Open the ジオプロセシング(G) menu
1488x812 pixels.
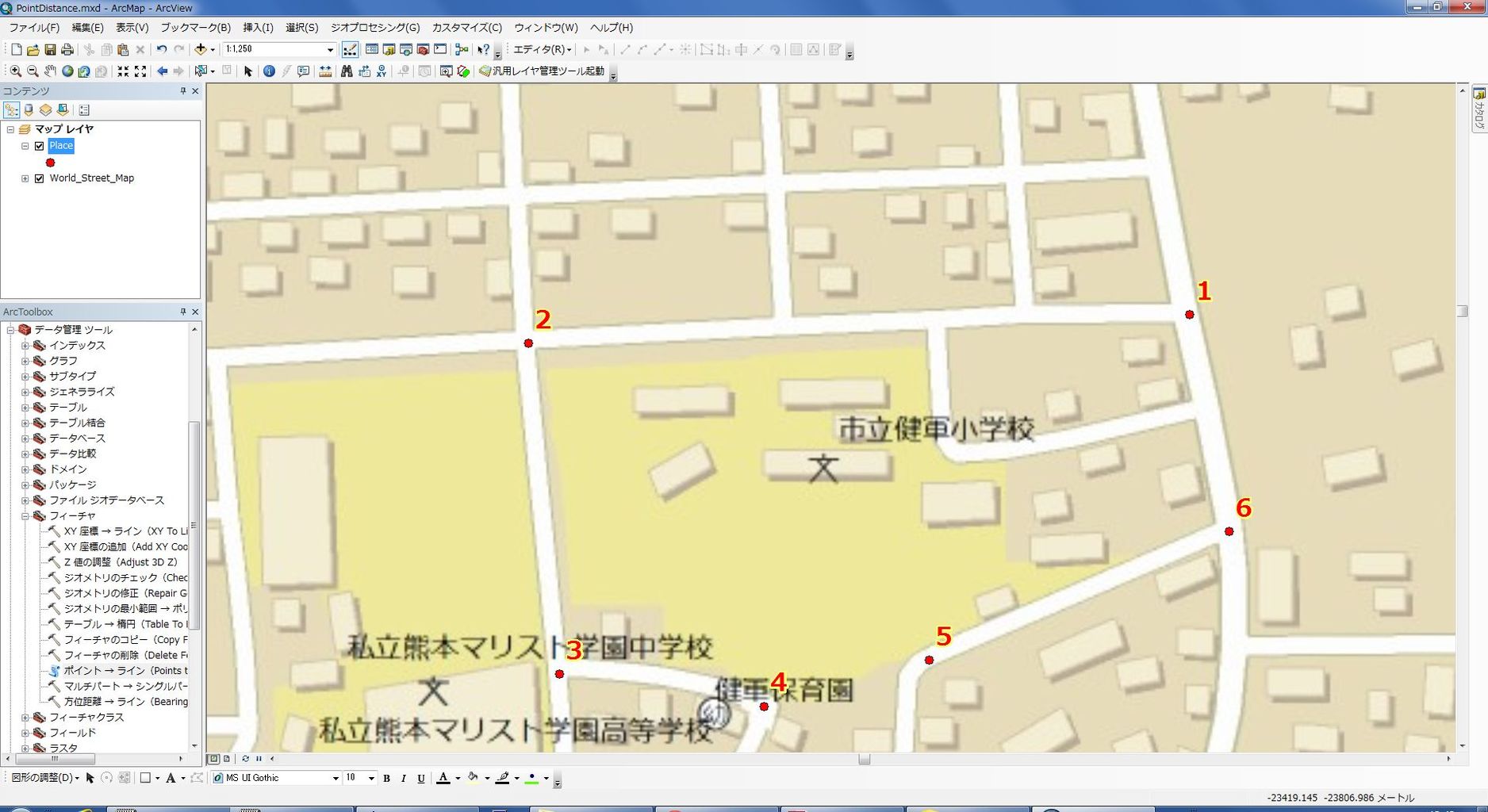(x=375, y=28)
